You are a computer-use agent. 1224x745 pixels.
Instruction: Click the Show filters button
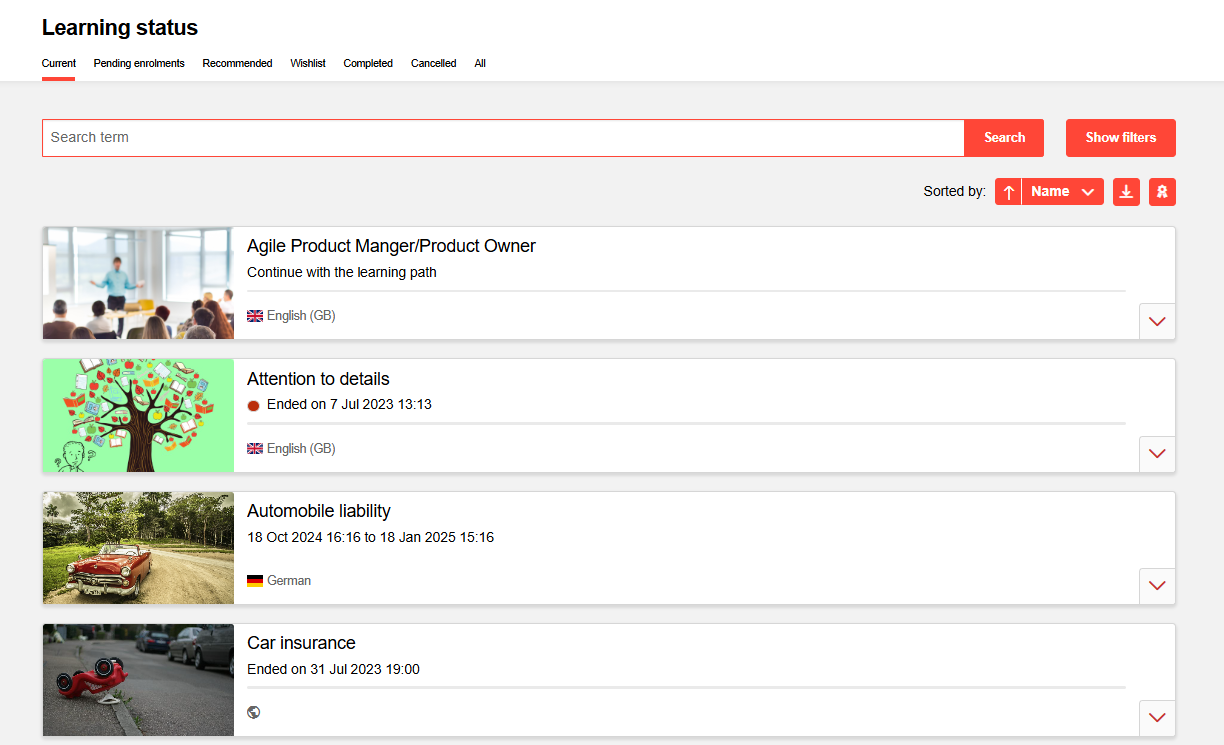[x=1120, y=138]
